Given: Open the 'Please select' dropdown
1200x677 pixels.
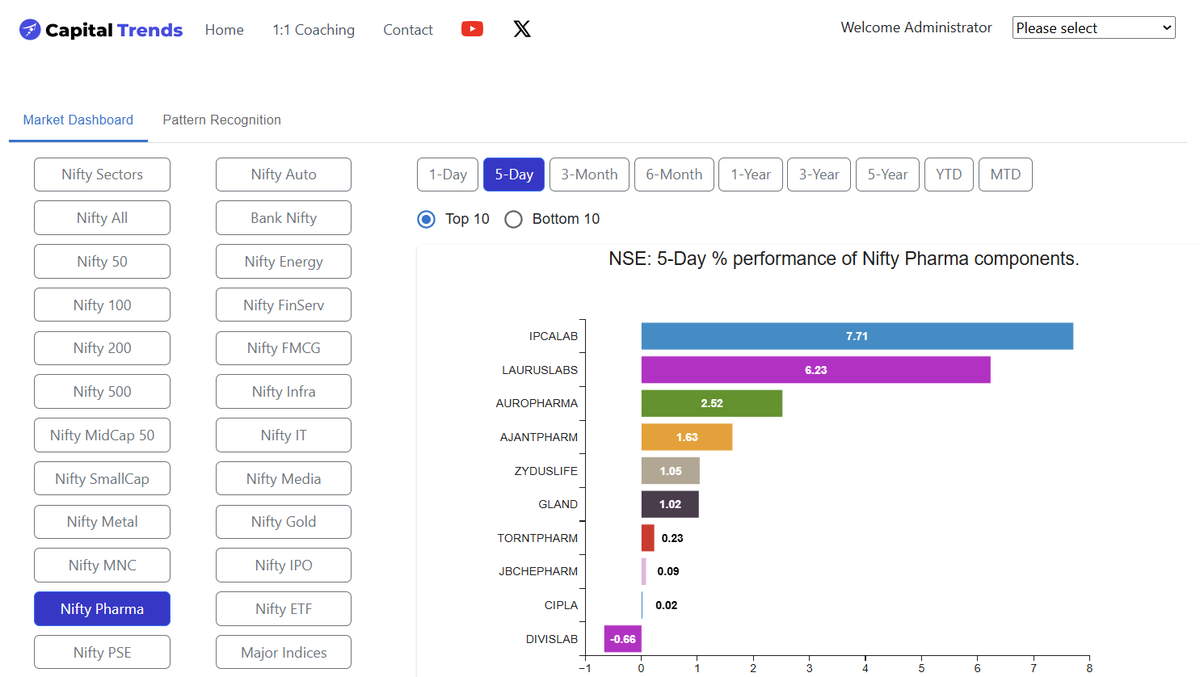Looking at the screenshot, I should (1094, 28).
